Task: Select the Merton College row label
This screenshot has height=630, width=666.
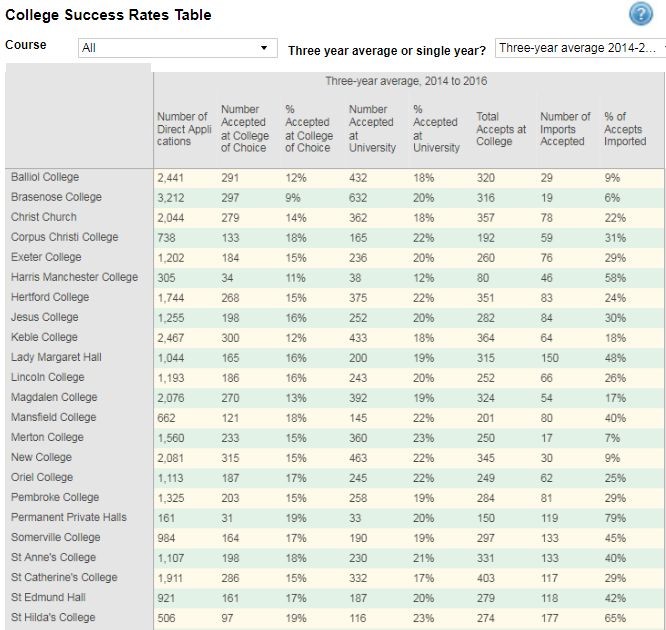Action: (x=47, y=437)
